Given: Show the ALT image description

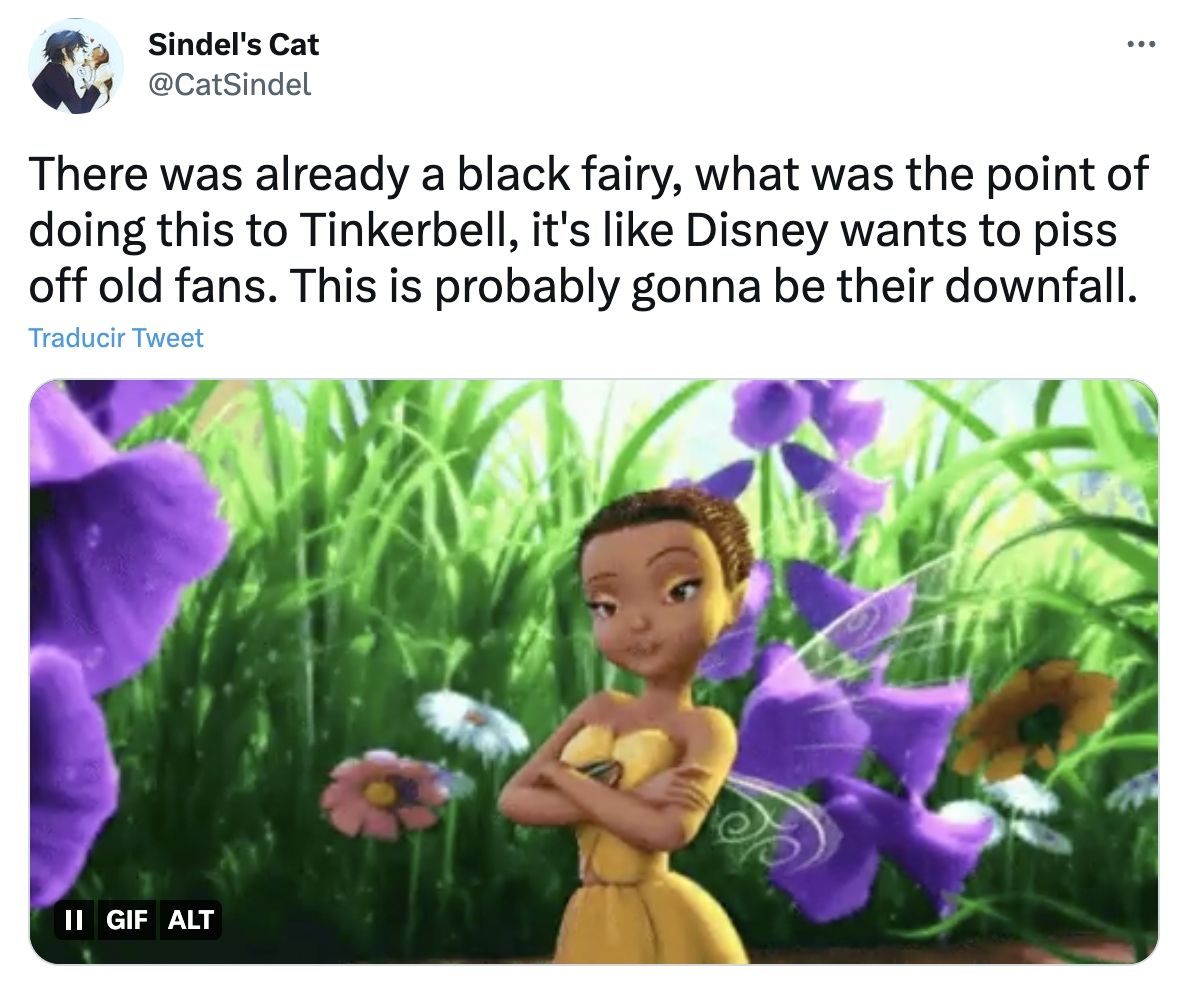Looking at the screenshot, I should tap(190, 920).
